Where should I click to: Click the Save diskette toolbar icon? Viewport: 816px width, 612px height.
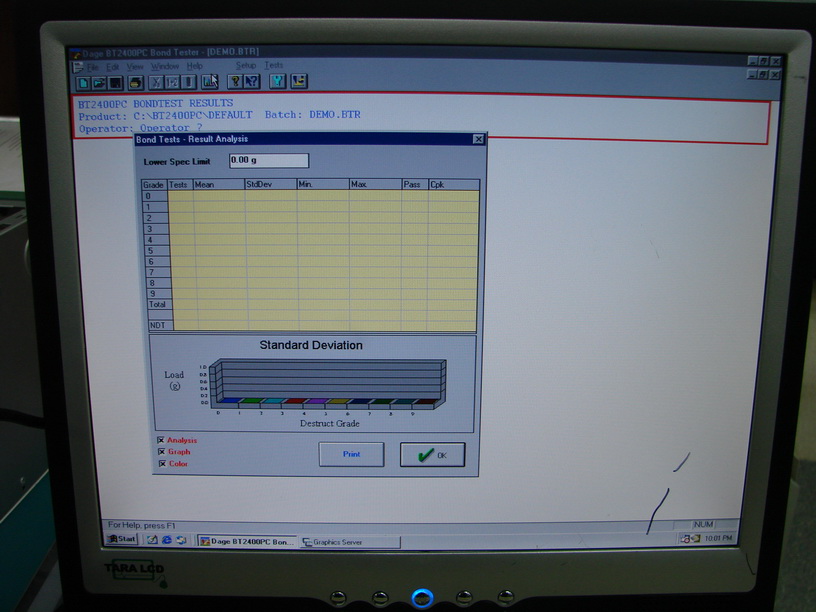[115, 83]
